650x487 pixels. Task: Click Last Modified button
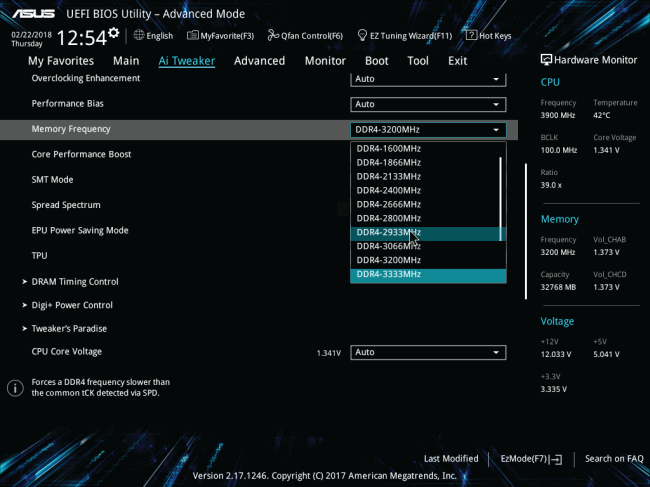click(451, 459)
